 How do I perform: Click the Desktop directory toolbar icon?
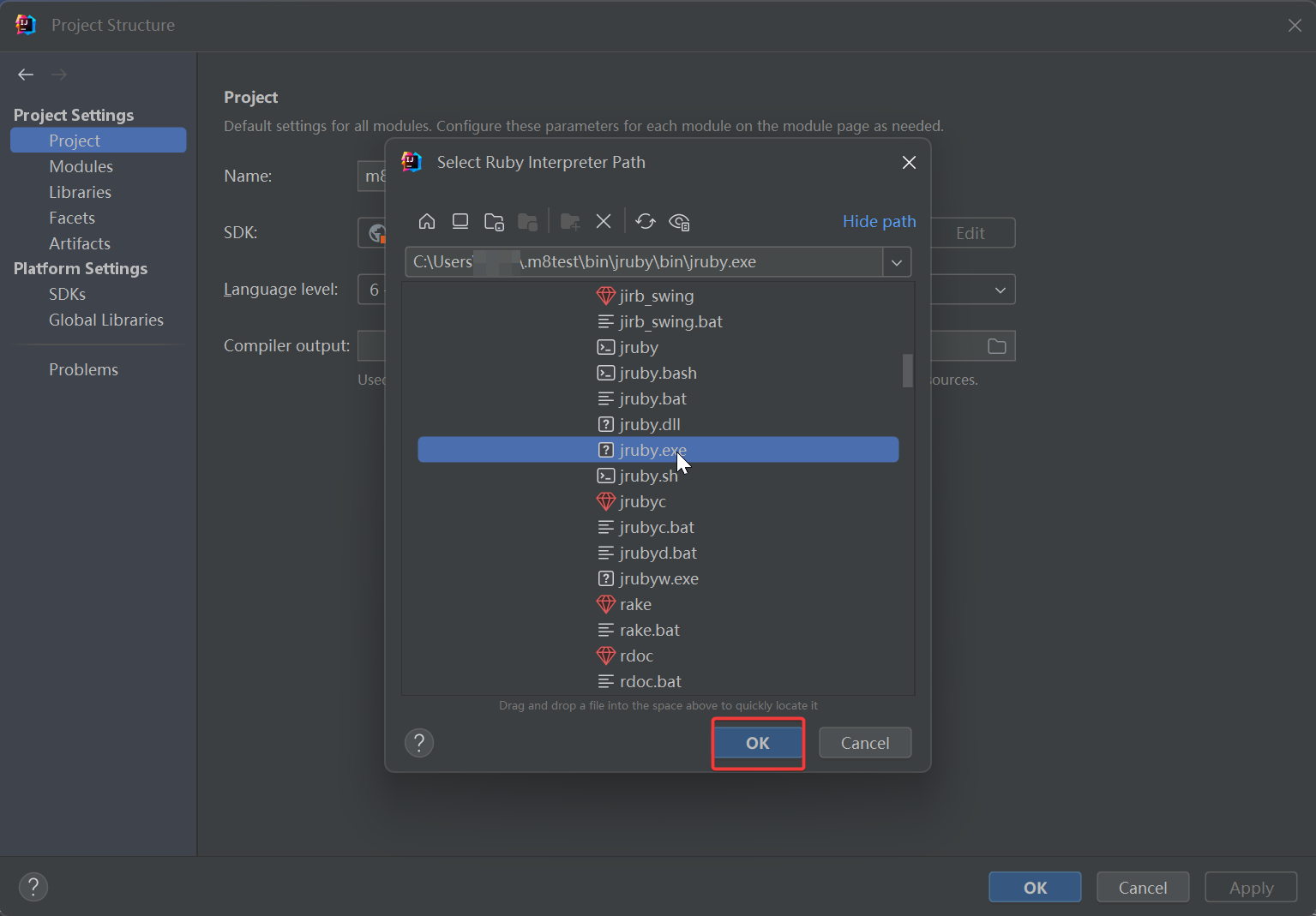(460, 222)
